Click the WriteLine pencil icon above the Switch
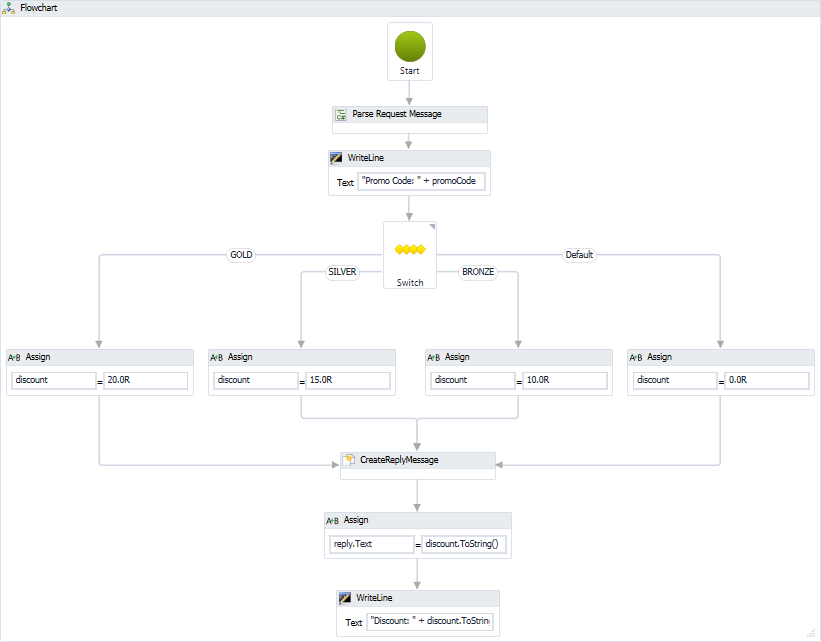 (x=334, y=157)
